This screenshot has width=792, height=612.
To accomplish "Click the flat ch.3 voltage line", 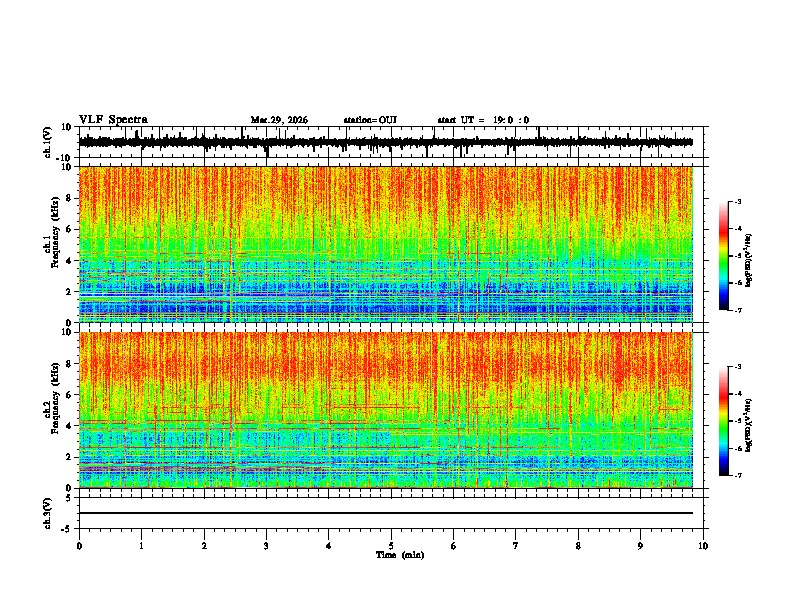I will click(386, 513).
